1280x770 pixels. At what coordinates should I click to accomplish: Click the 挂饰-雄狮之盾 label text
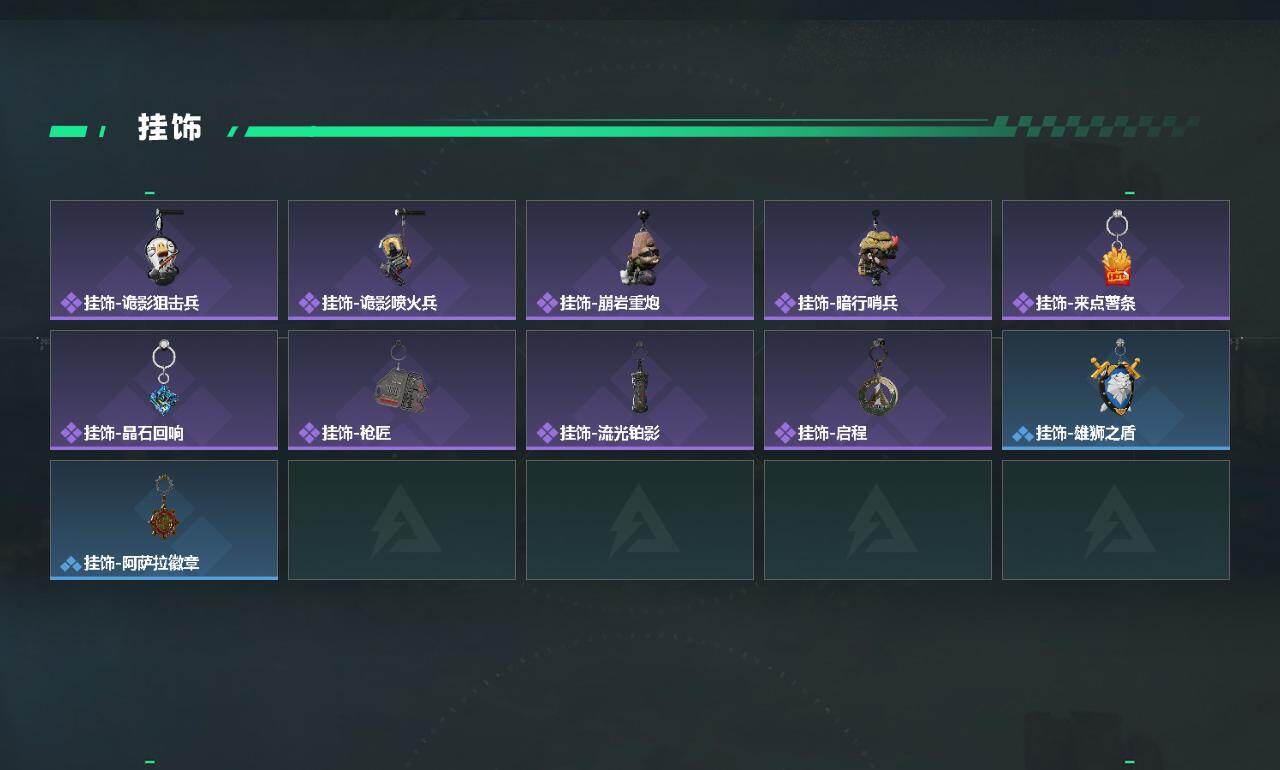point(1085,433)
